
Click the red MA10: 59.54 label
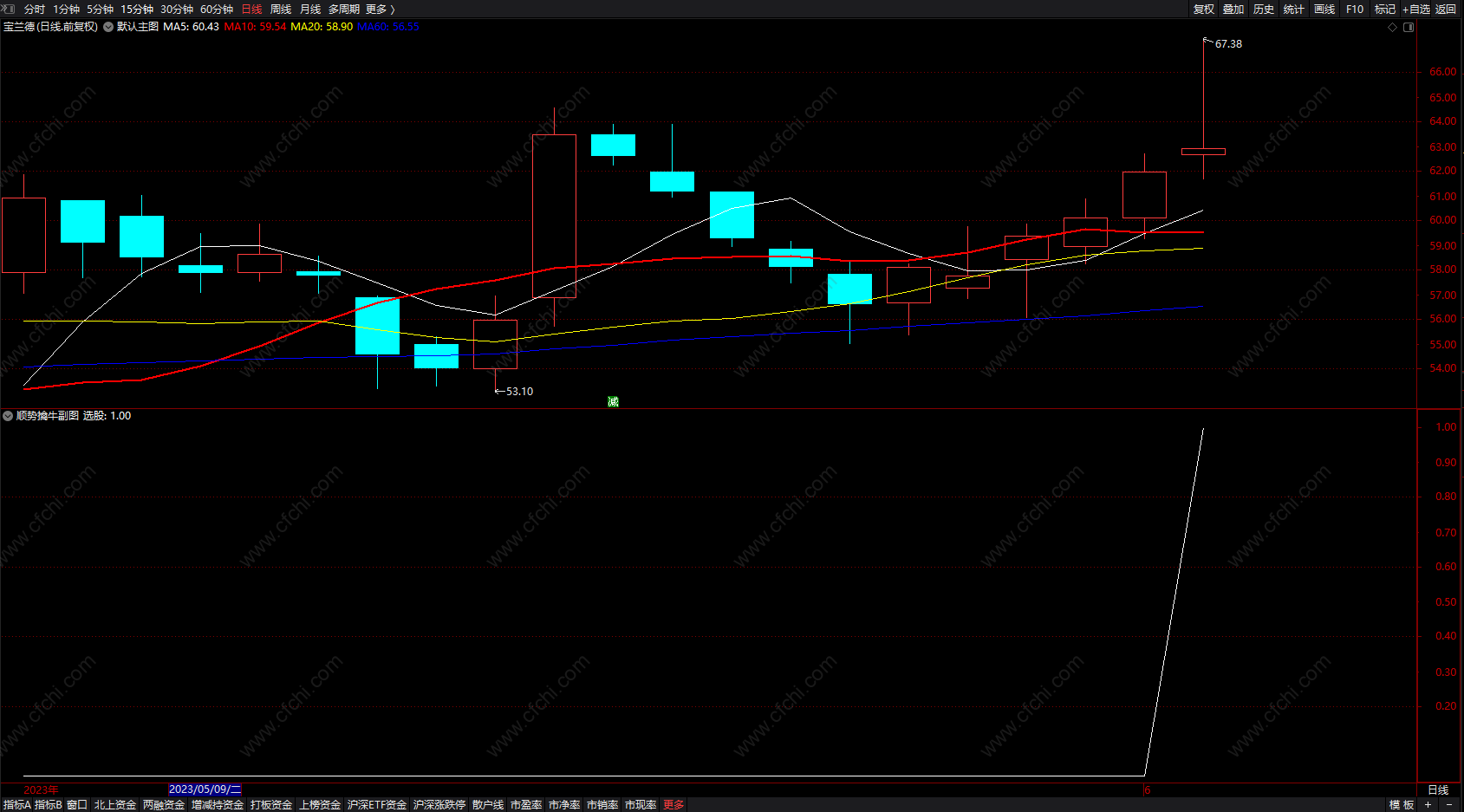pyautogui.click(x=255, y=27)
